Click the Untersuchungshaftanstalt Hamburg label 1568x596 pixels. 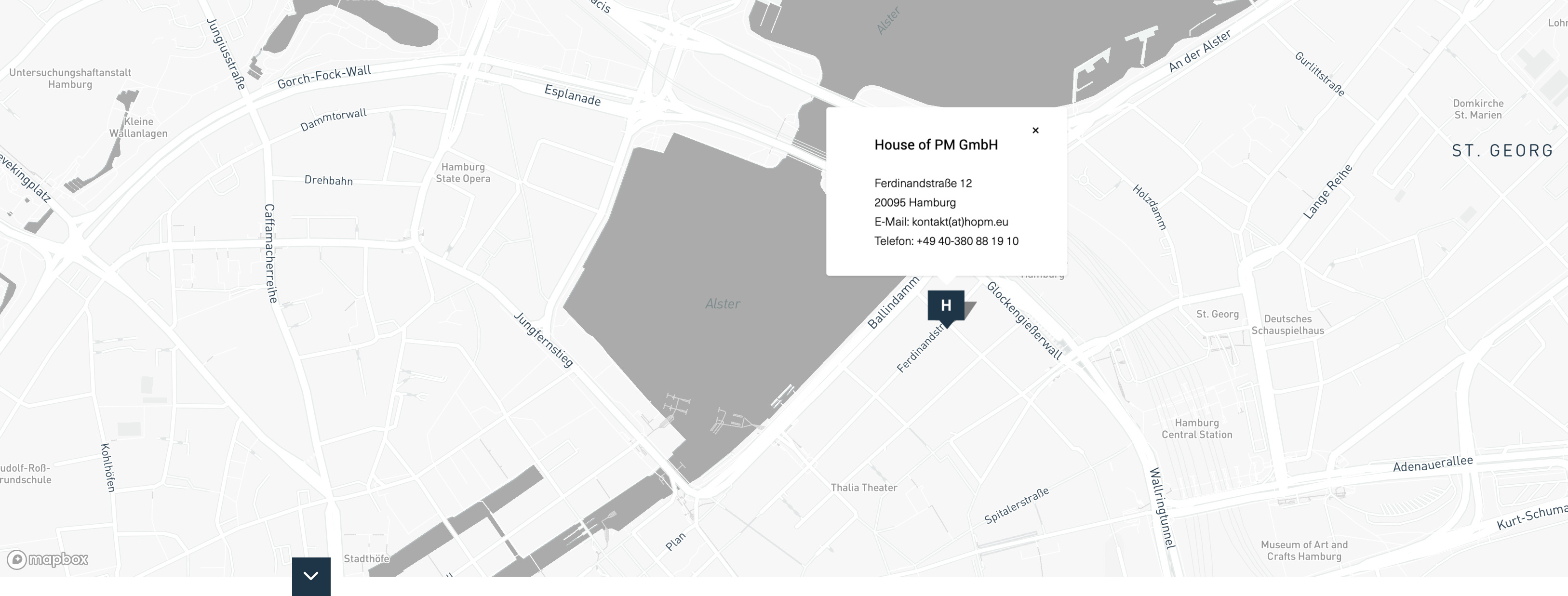point(70,79)
